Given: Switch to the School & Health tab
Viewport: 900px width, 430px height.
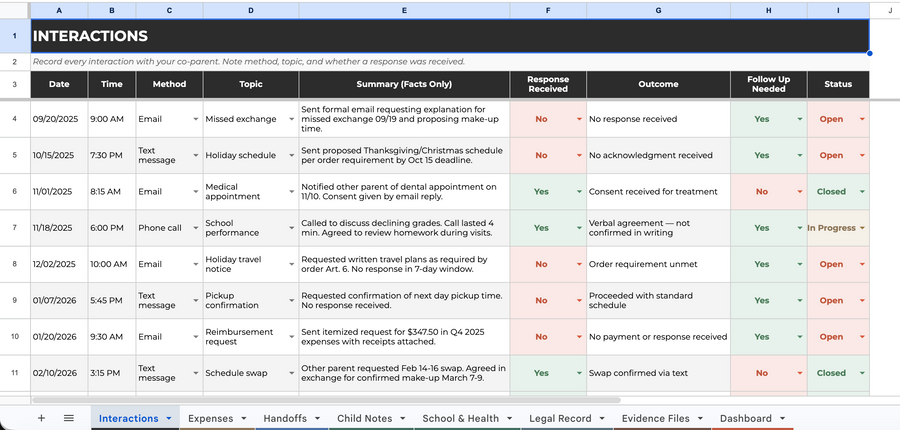Looking at the screenshot, I should pyautogui.click(x=460, y=419).
